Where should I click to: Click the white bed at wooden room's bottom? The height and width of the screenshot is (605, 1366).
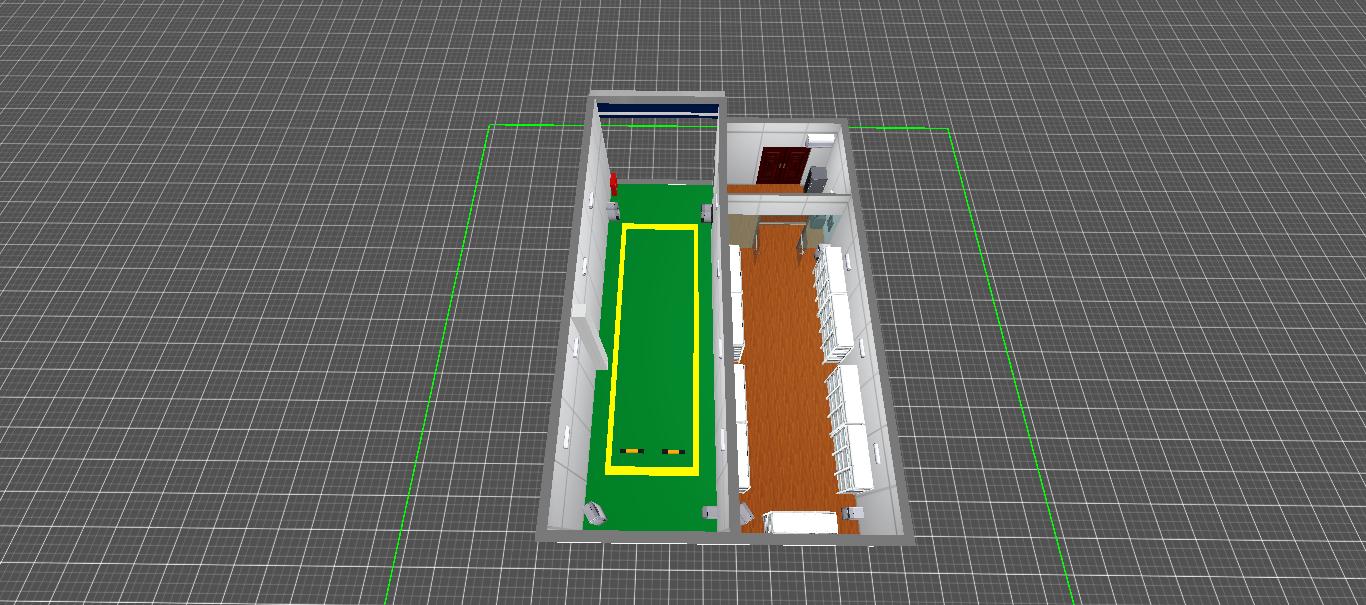(x=800, y=522)
